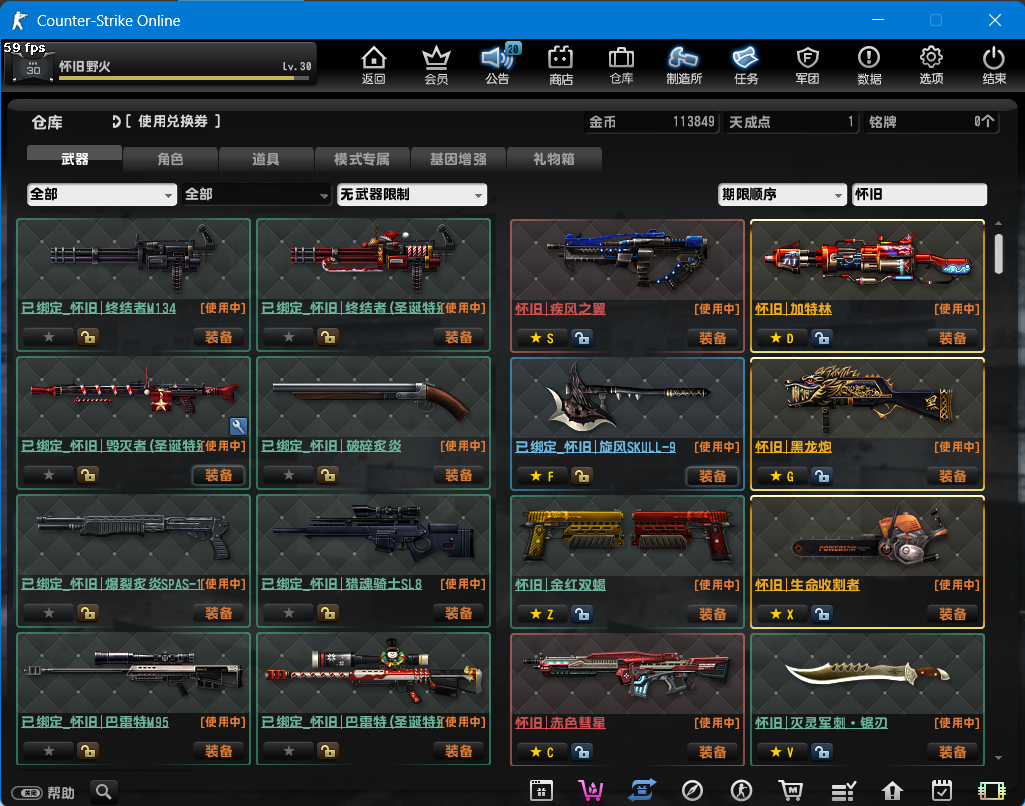Image resolution: width=1025 pixels, height=806 pixels.
Task: Click the wrench icon on 毁灭者 weapon
Action: click(238, 426)
